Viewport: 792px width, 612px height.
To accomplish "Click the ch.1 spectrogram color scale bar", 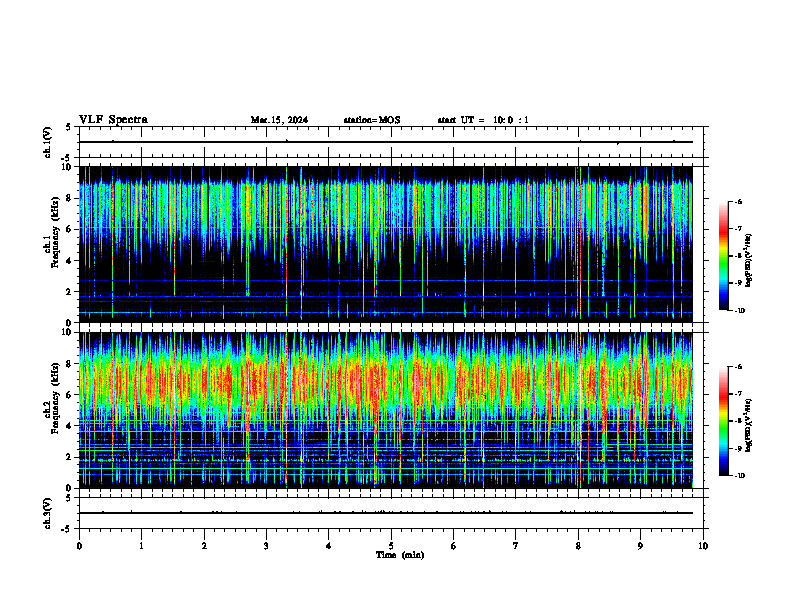I will coord(724,256).
